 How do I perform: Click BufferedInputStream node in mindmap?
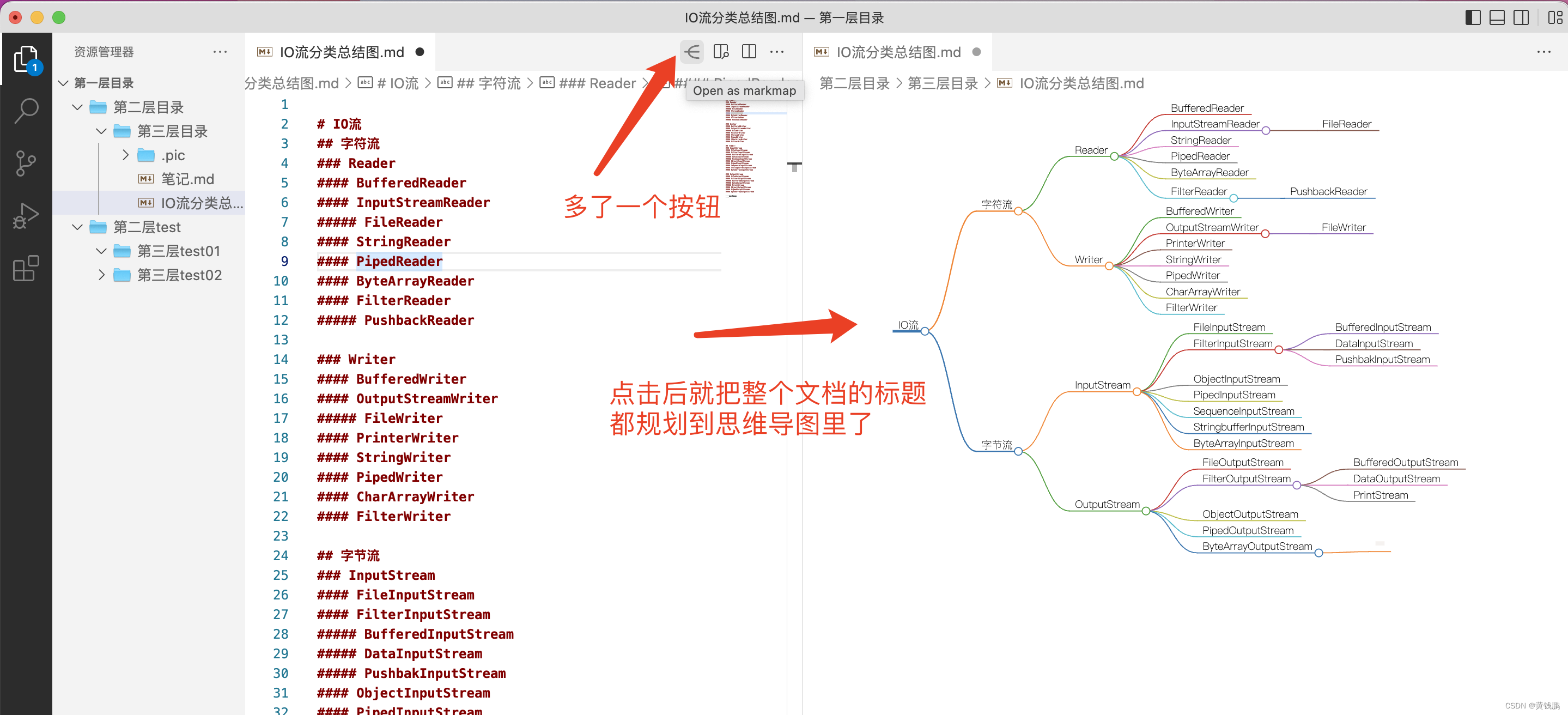(x=1382, y=327)
